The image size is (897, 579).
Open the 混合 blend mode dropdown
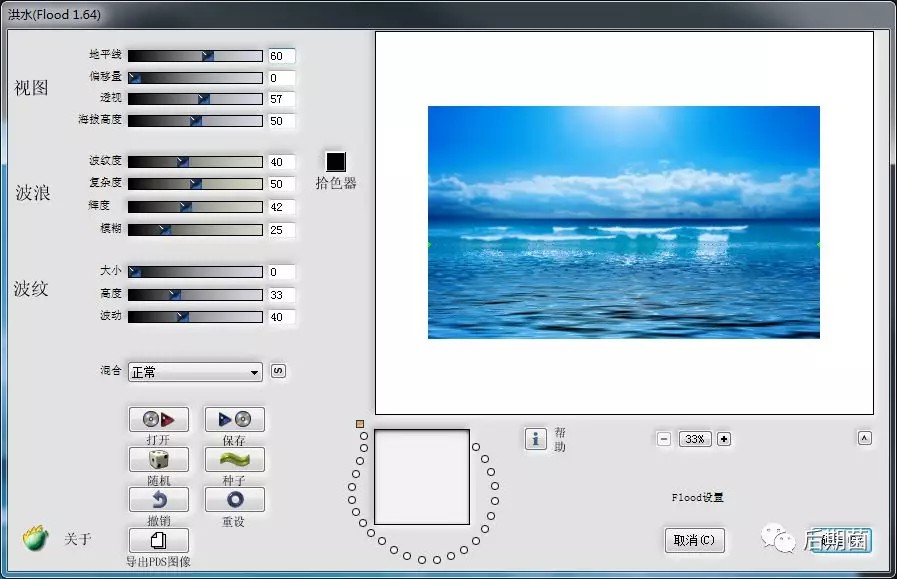point(195,372)
